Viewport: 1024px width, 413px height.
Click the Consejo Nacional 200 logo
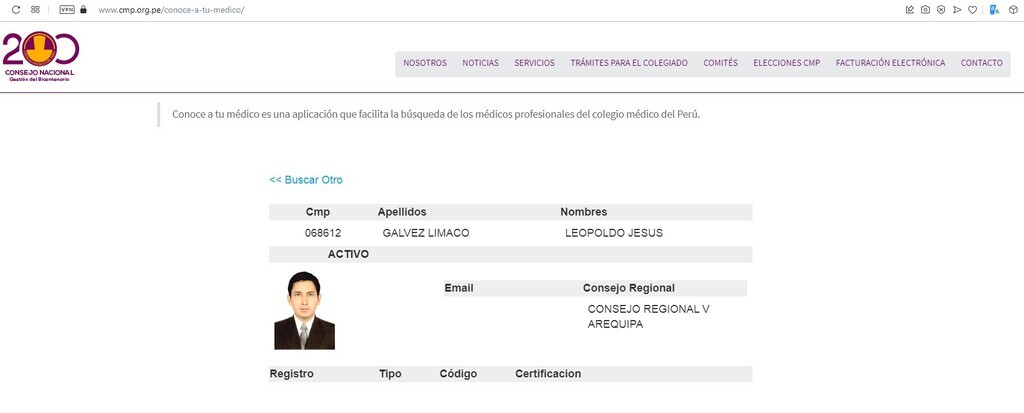[x=41, y=58]
